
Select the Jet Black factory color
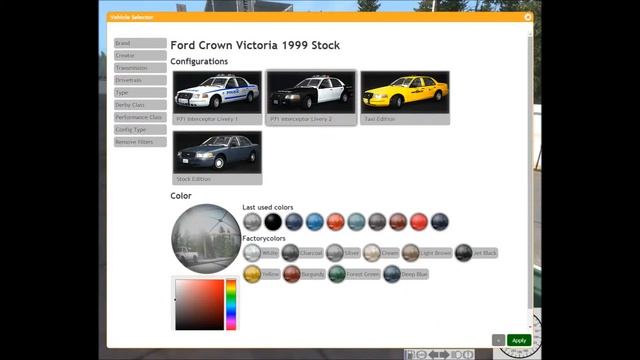pyautogui.click(x=476, y=253)
